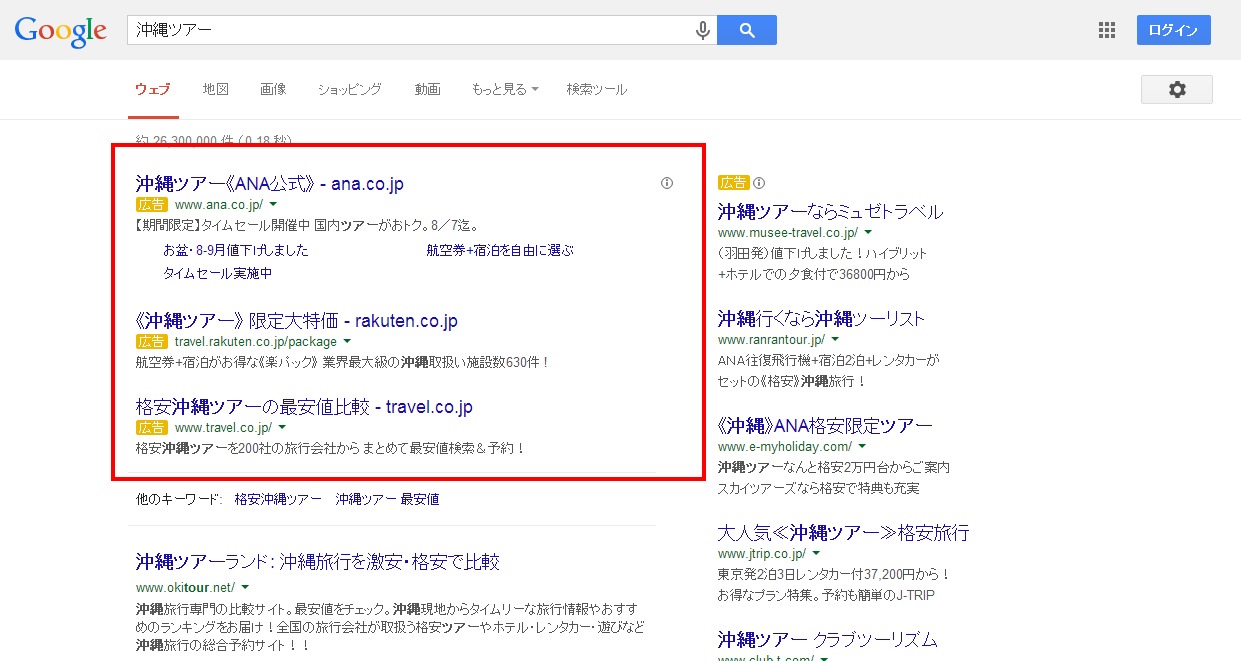Expand dropdown arrow beside www.travel.co.jp/

pyautogui.click(x=282, y=428)
